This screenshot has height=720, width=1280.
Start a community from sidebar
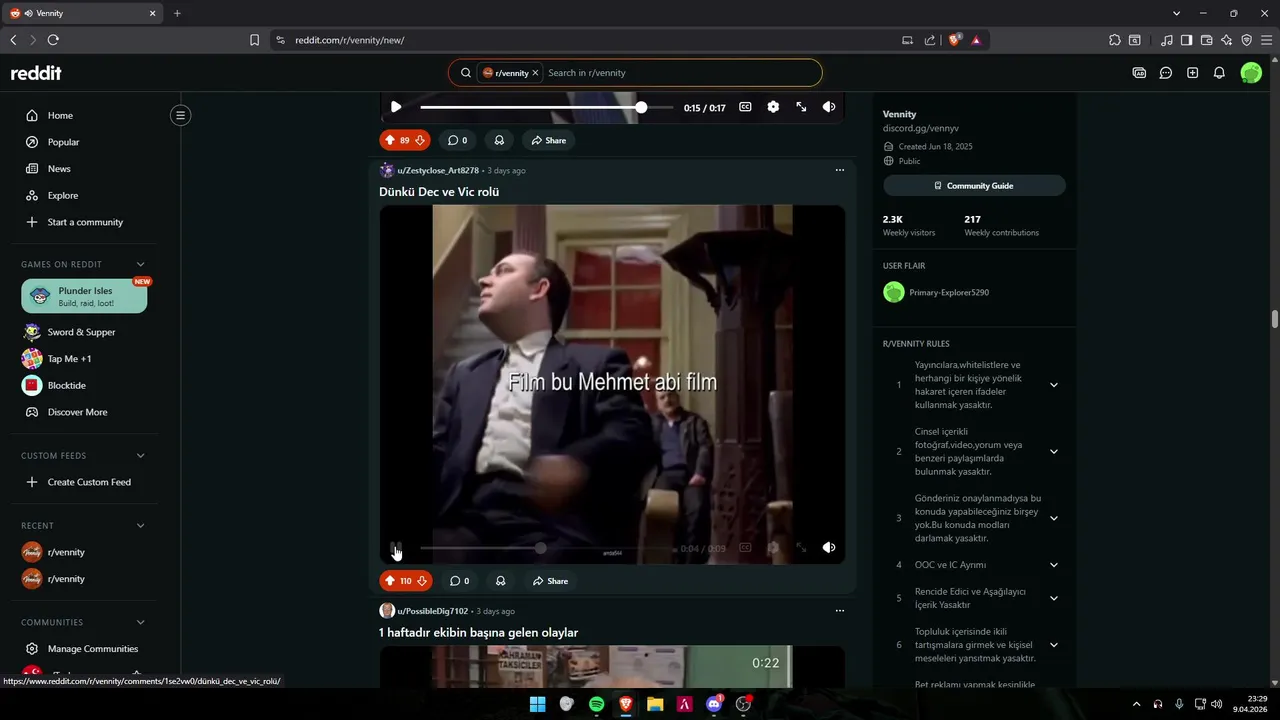pos(85,222)
